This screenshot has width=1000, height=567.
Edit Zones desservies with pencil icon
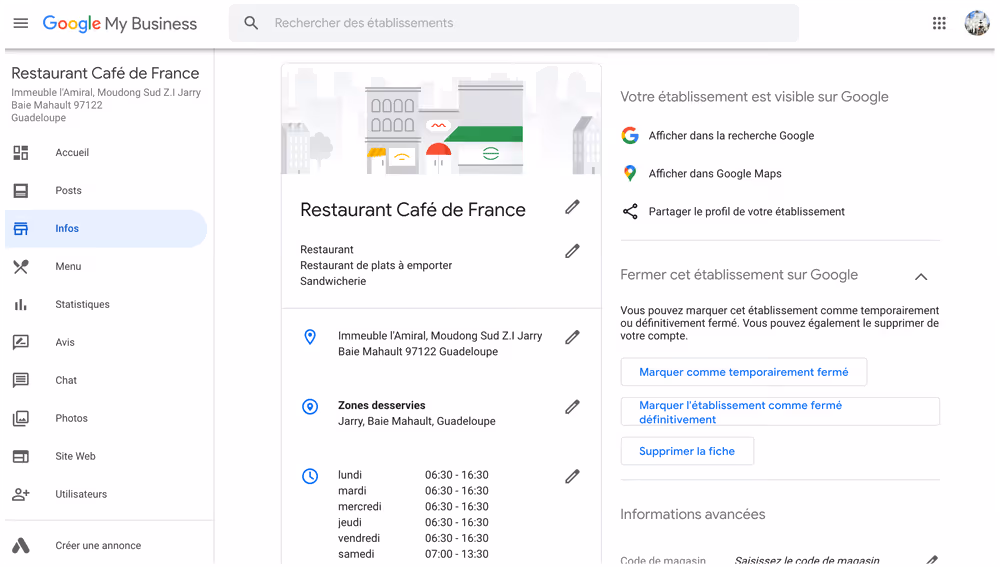[x=572, y=407]
